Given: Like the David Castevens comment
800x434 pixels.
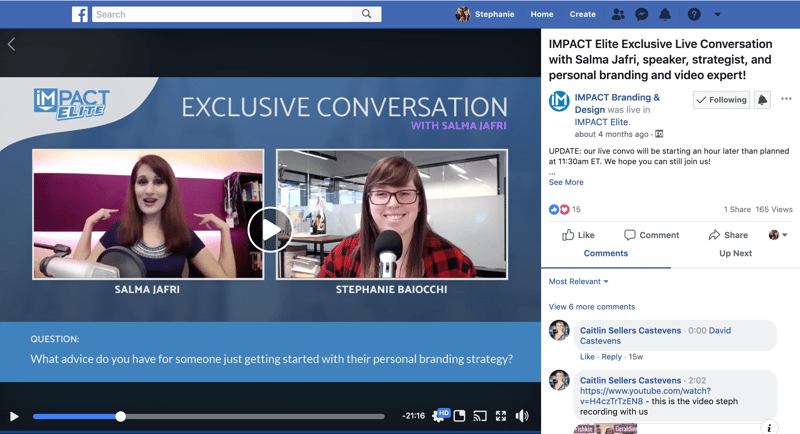Looking at the screenshot, I should click(587, 357).
